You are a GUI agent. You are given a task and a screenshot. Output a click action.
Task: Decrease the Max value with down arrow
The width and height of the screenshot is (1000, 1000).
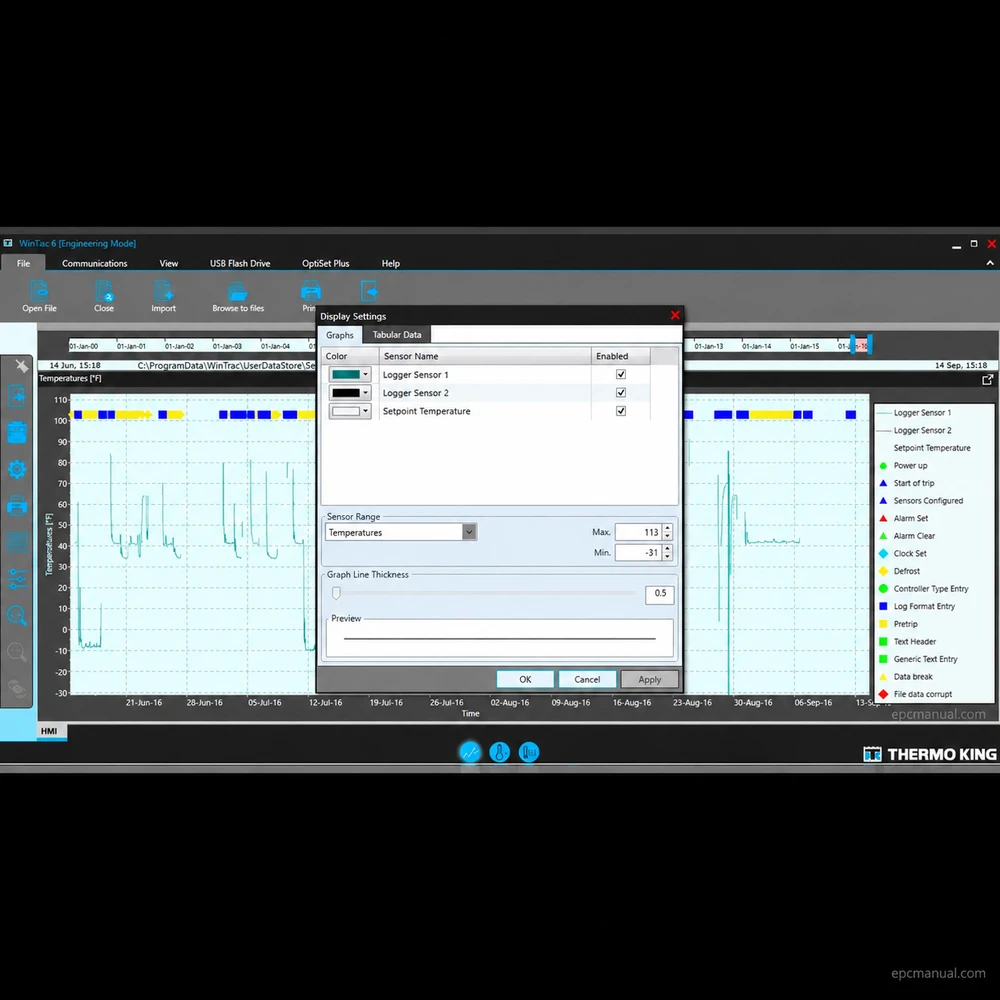667,536
